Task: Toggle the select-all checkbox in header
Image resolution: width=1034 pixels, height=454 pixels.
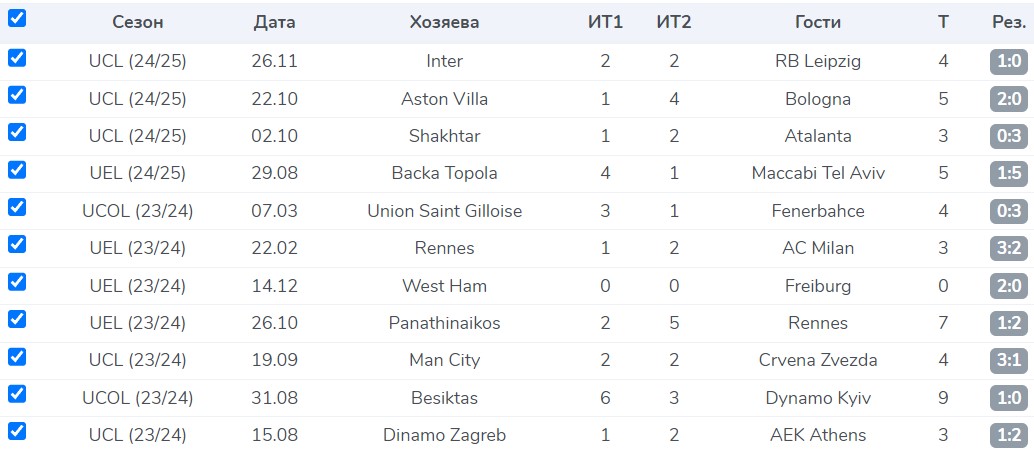Action: click(x=17, y=19)
